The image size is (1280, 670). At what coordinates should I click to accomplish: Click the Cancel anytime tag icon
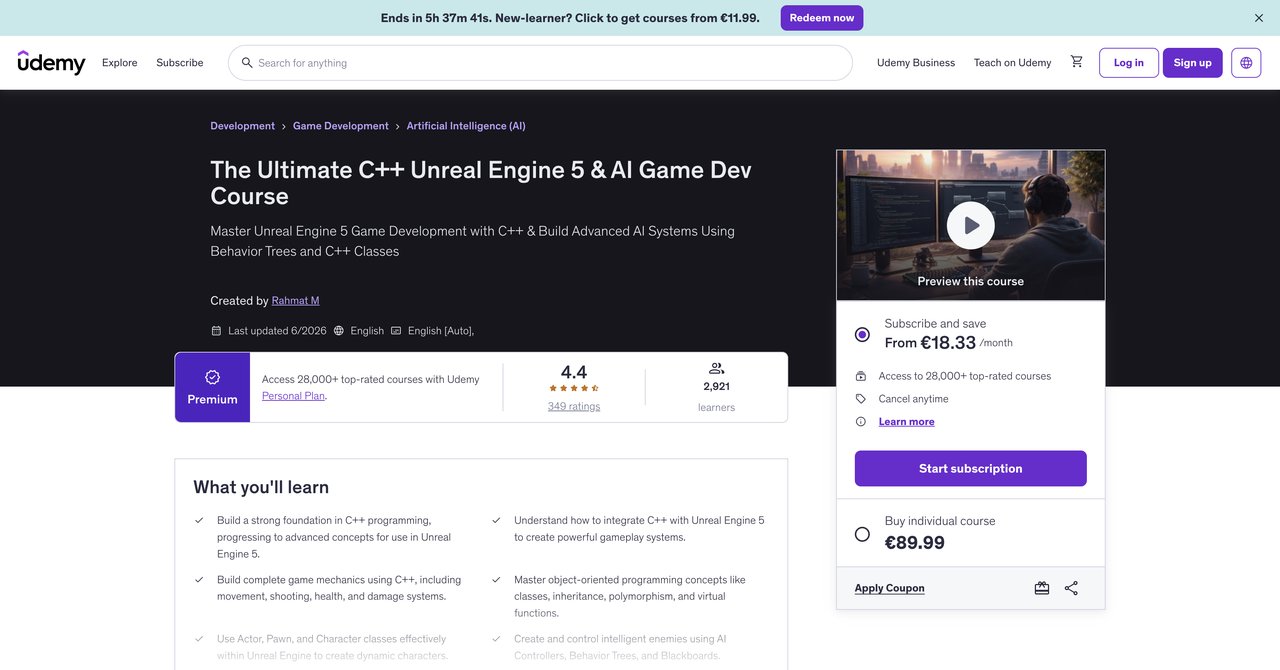pos(861,399)
